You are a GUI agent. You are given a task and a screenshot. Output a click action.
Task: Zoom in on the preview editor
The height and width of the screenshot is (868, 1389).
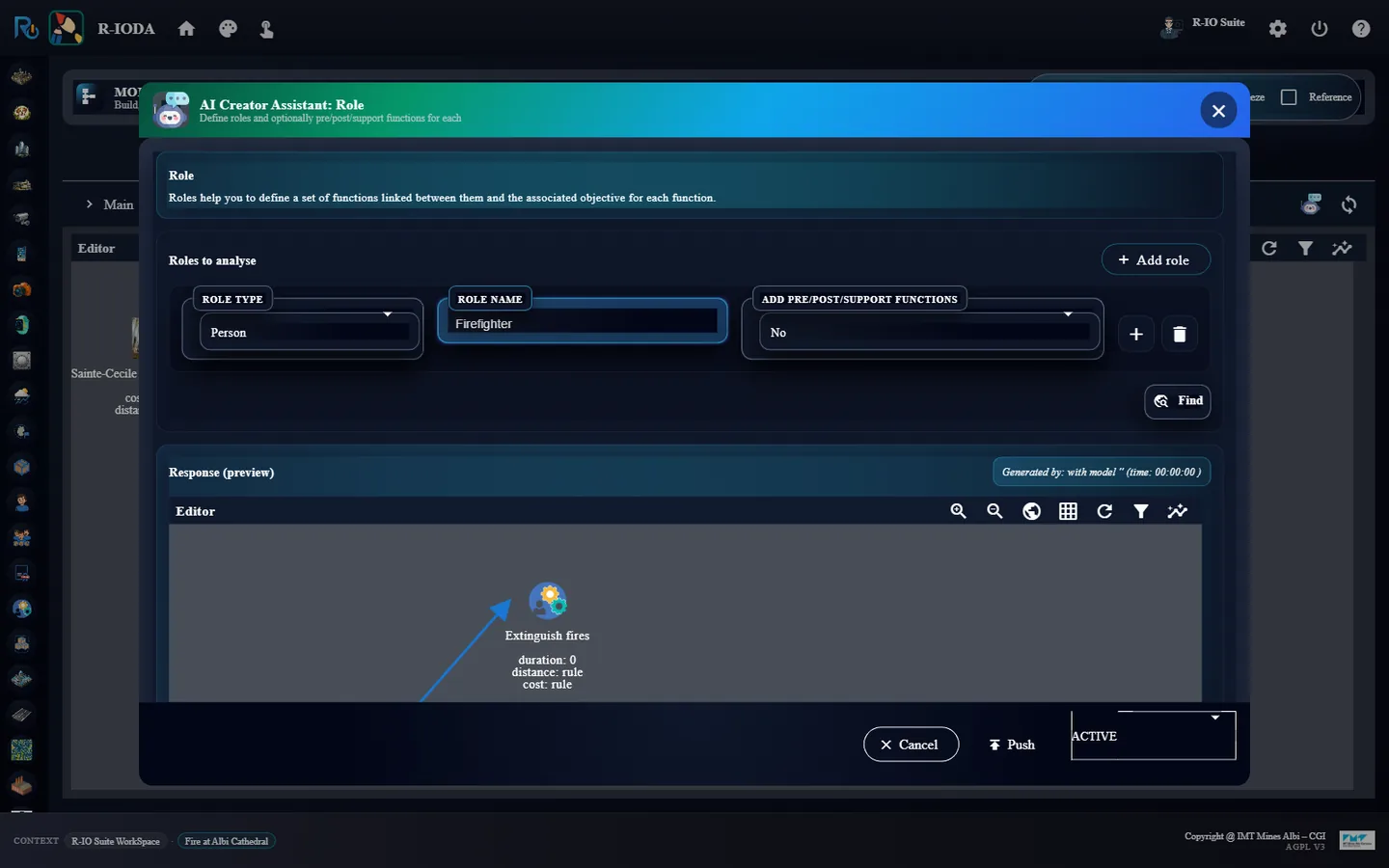[x=958, y=511]
